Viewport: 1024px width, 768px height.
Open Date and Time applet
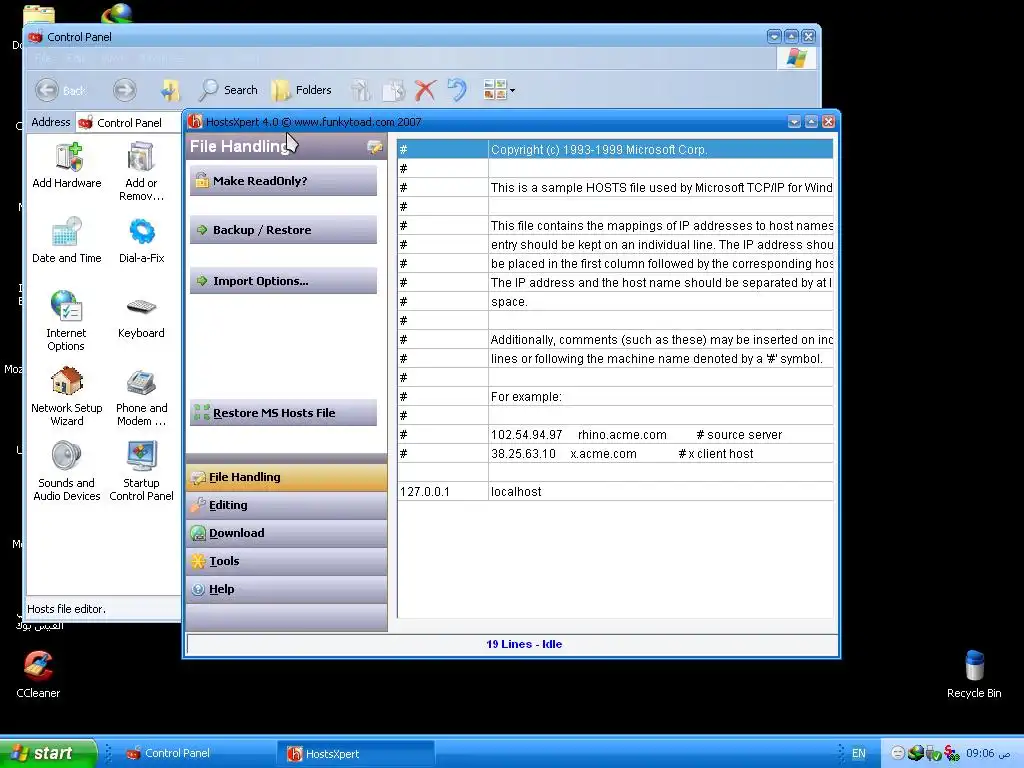[x=67, y=240]
